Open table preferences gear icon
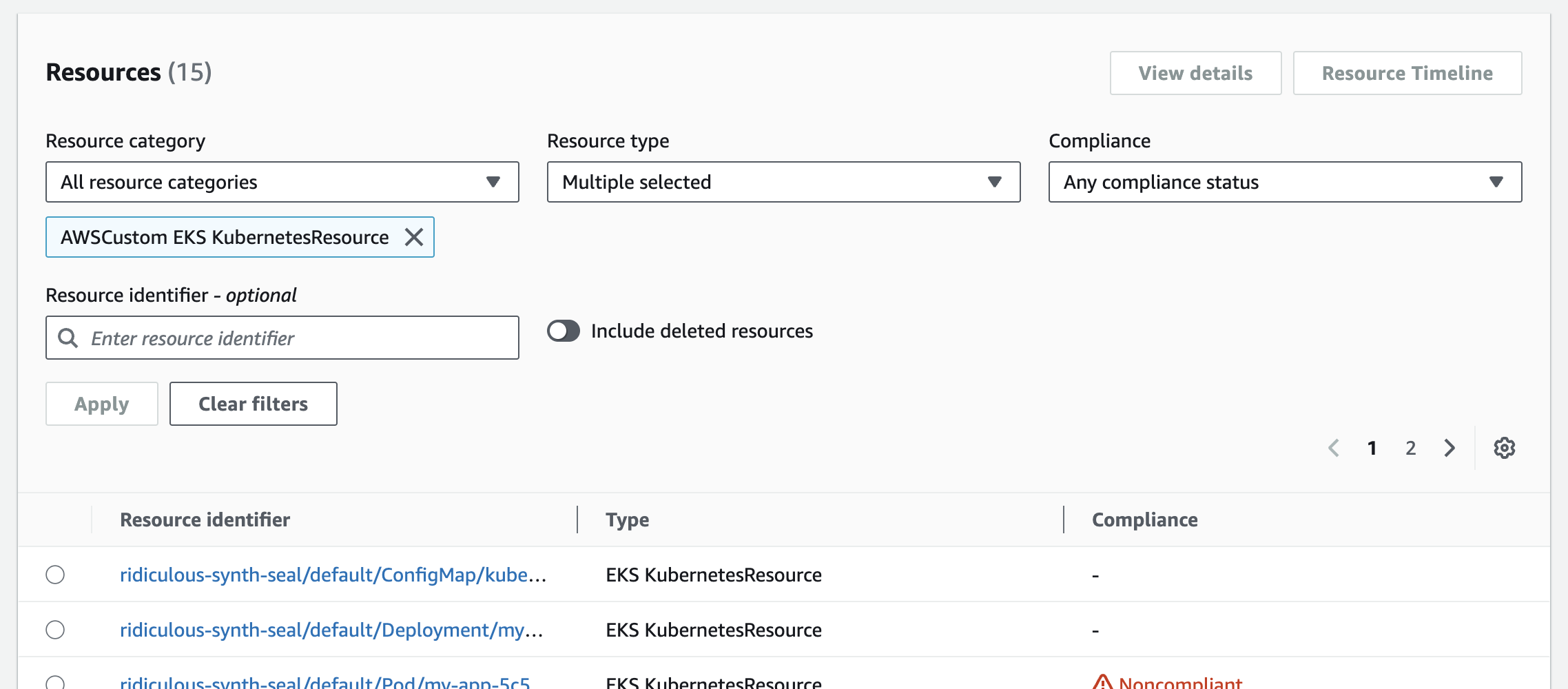 click(x=1504, y=448)
